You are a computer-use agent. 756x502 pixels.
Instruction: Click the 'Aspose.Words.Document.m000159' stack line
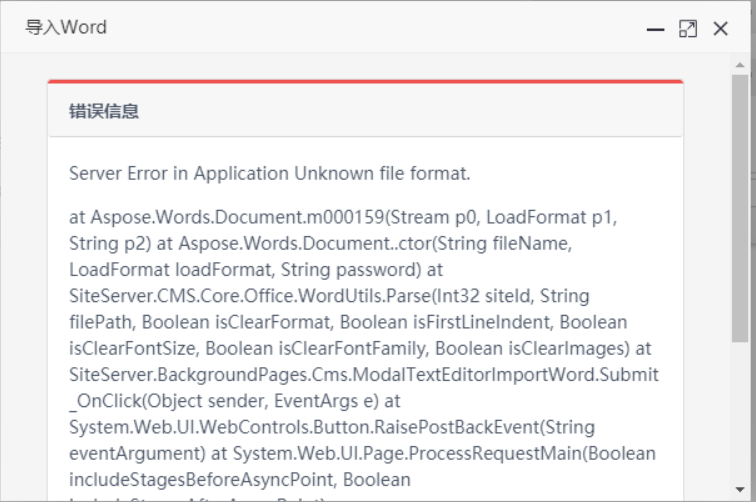(343, 217)
